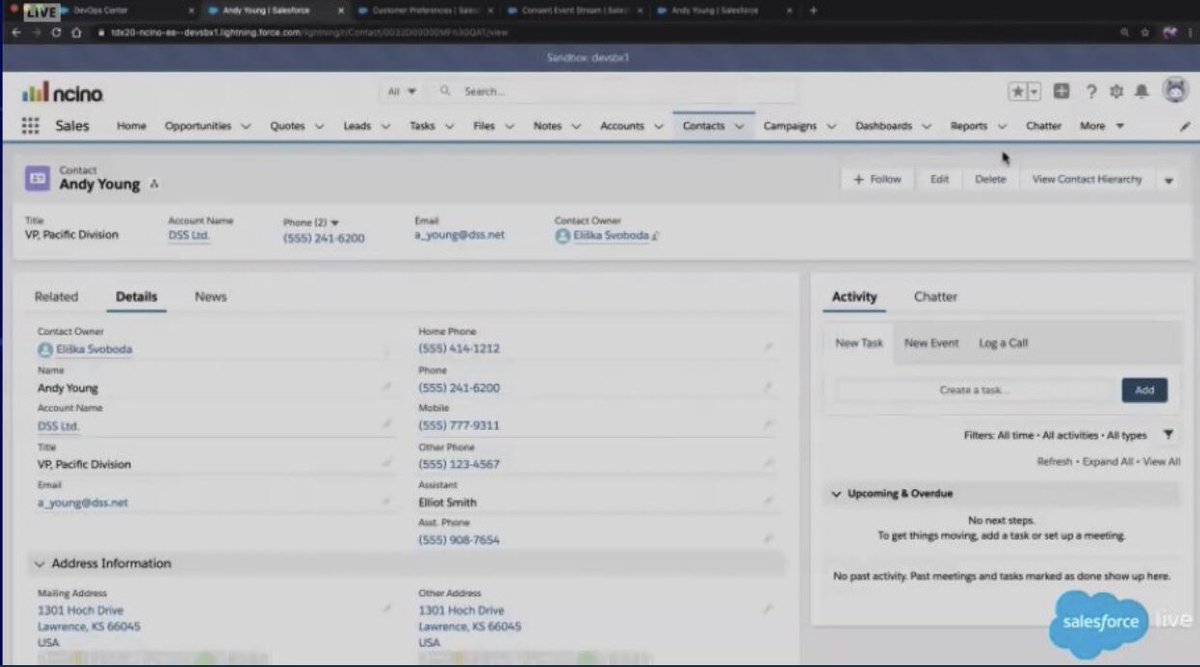The image size is (1200, 667).
Task: Edit navigation bar pencil icon
Action: point(1185,127)
